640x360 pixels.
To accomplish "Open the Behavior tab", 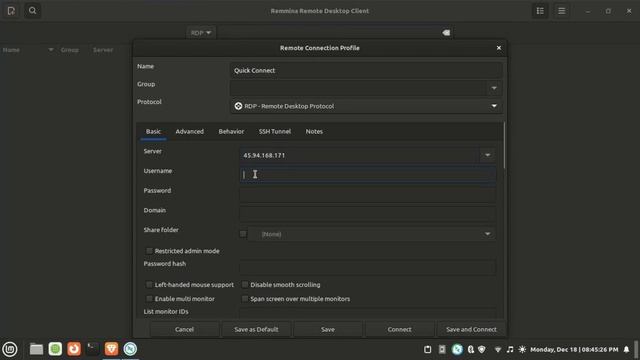I will coord(231,131).
